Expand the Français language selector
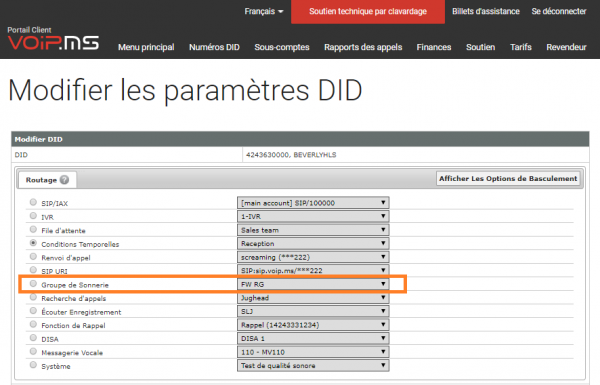 point(264,11)
